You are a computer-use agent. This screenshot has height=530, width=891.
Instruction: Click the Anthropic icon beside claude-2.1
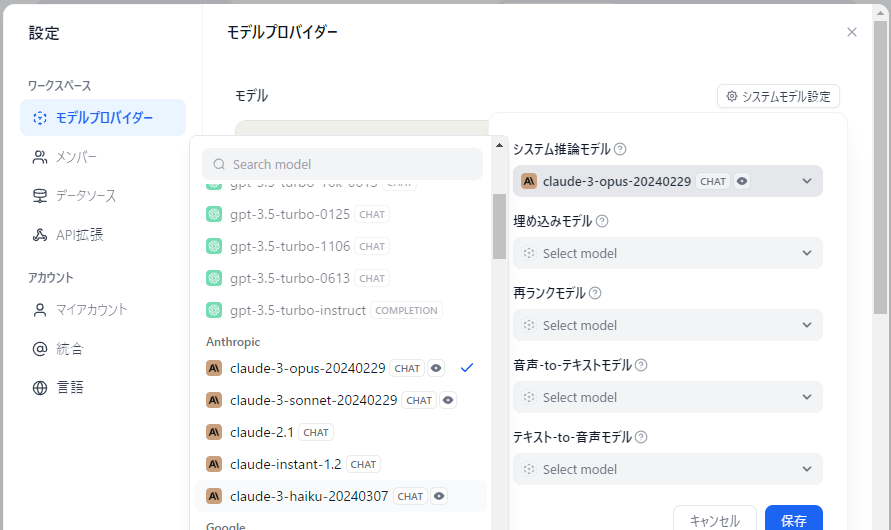coord(214,432)
